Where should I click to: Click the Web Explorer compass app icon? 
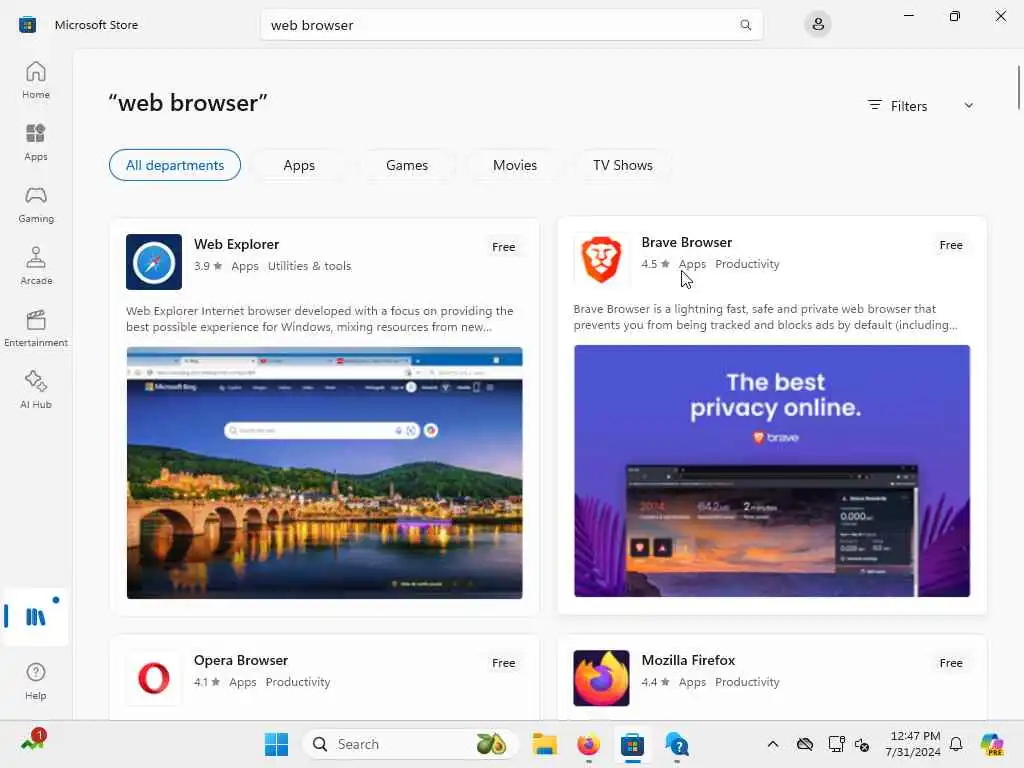click(x=154, y=262)
